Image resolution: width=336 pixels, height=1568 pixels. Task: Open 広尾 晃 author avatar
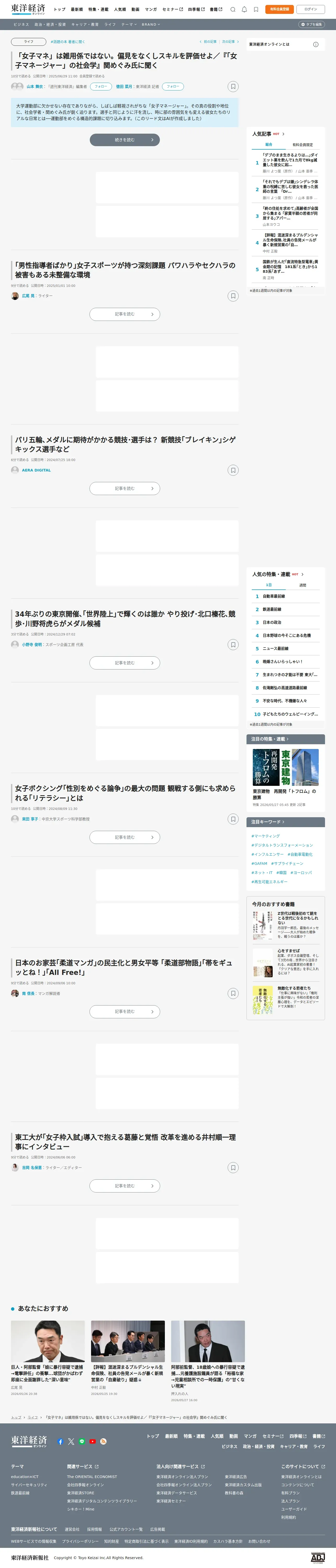click(15, 296)
